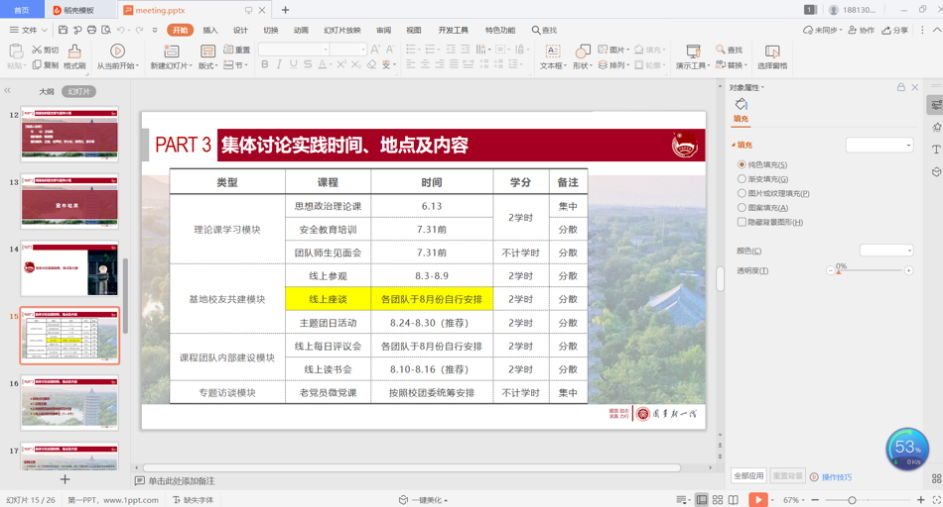Screen dimensions: 943x507
Task: Click the Save icon in quick access toolbar
Action: [x=62, y=30]
